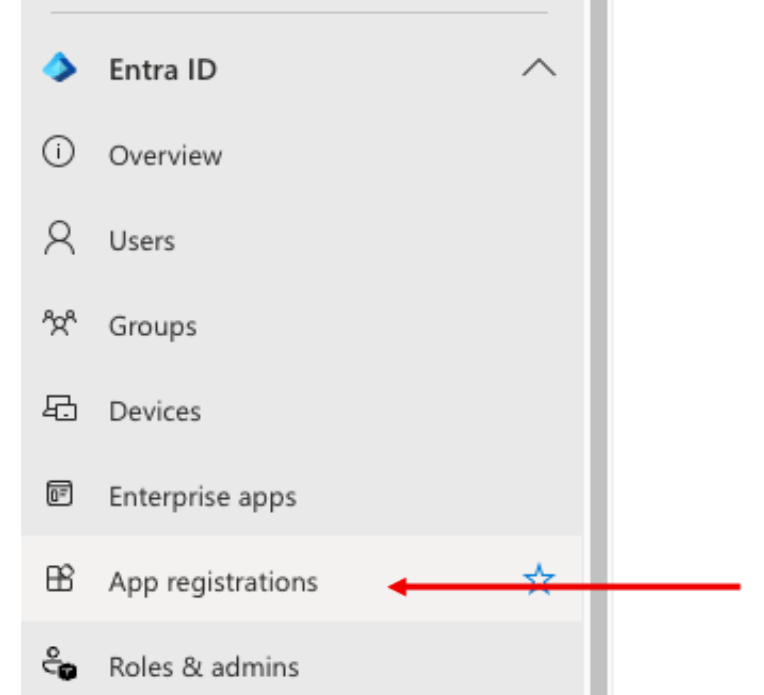Click the Devices monitor icon
764x695 pixels.
pos(59,408)
